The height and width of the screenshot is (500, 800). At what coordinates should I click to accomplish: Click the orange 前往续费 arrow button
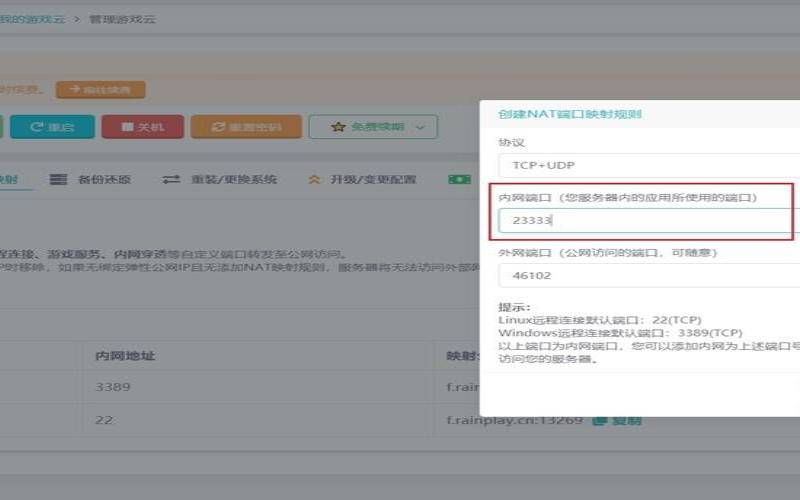tap(101, 90)
